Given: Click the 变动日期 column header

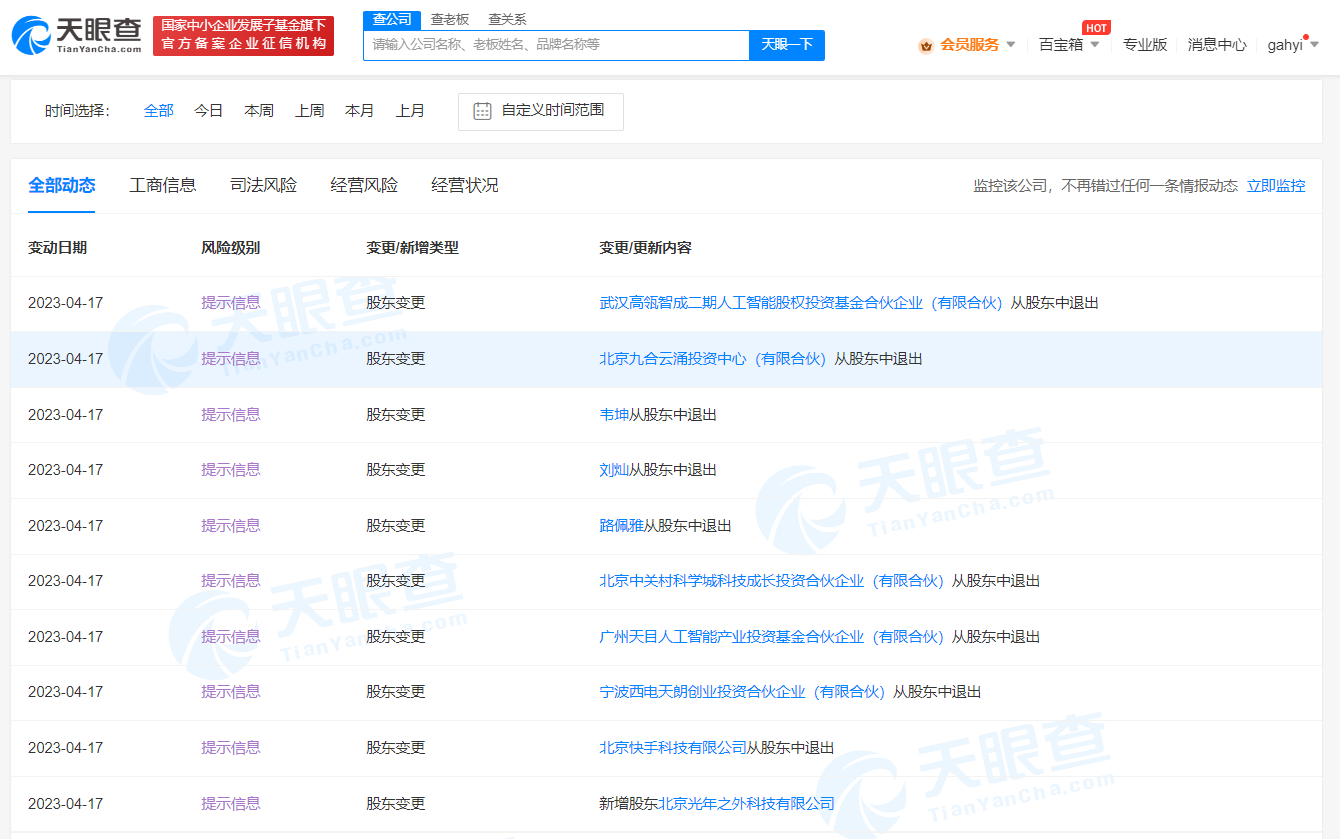Looking at the screenshot, I should 57,248.
